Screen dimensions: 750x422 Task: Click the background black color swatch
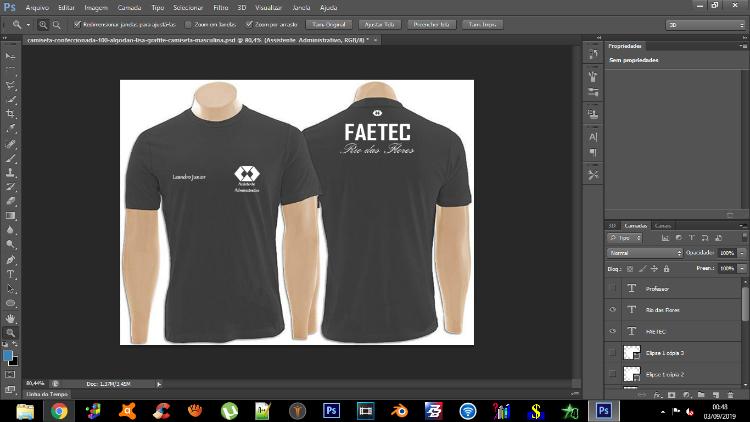[14, 362]
